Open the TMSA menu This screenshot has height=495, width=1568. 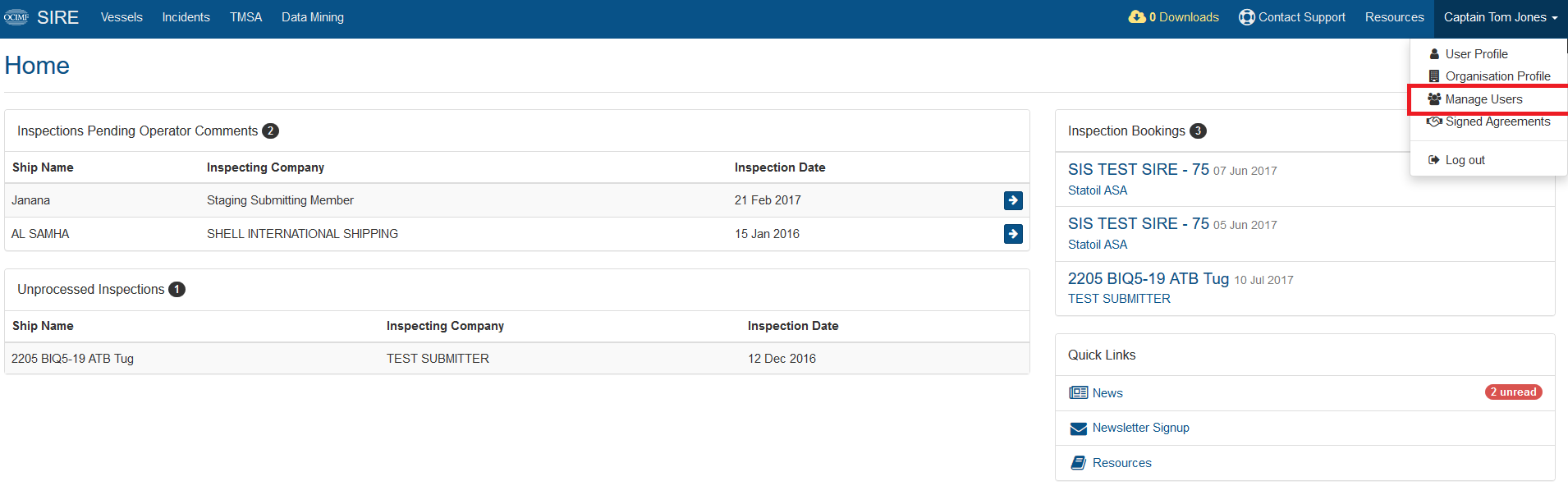coord(245,17)
